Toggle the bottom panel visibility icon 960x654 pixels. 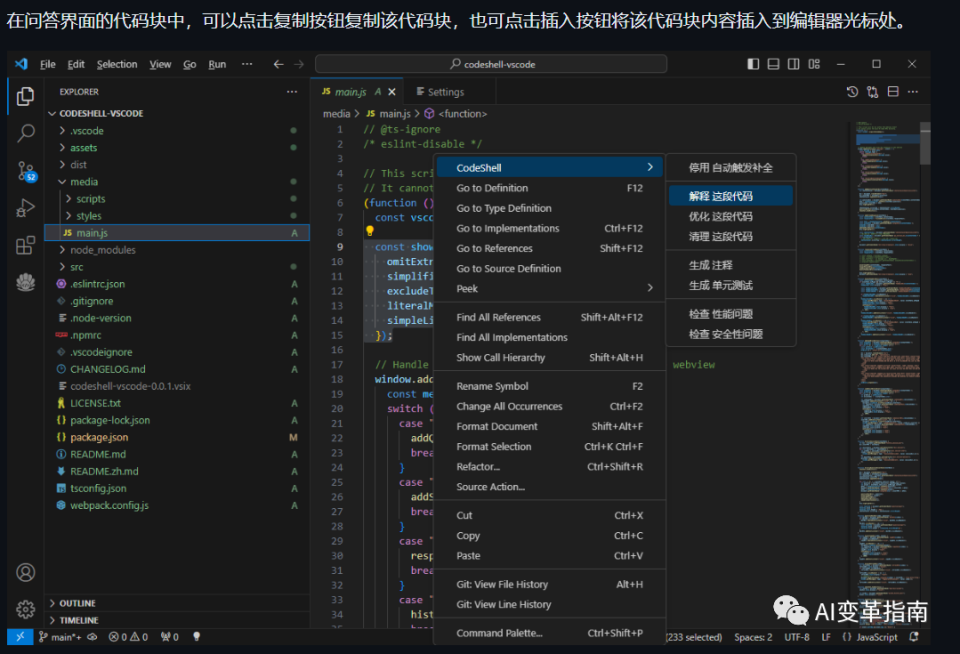(x=772, y=64)
